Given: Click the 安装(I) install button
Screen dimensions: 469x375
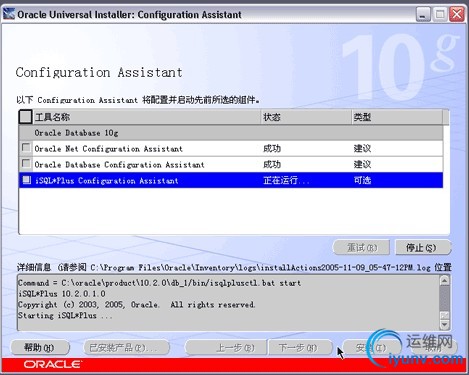Looking at the screenshot, I should pyautogui.click(x=371, y=348).
